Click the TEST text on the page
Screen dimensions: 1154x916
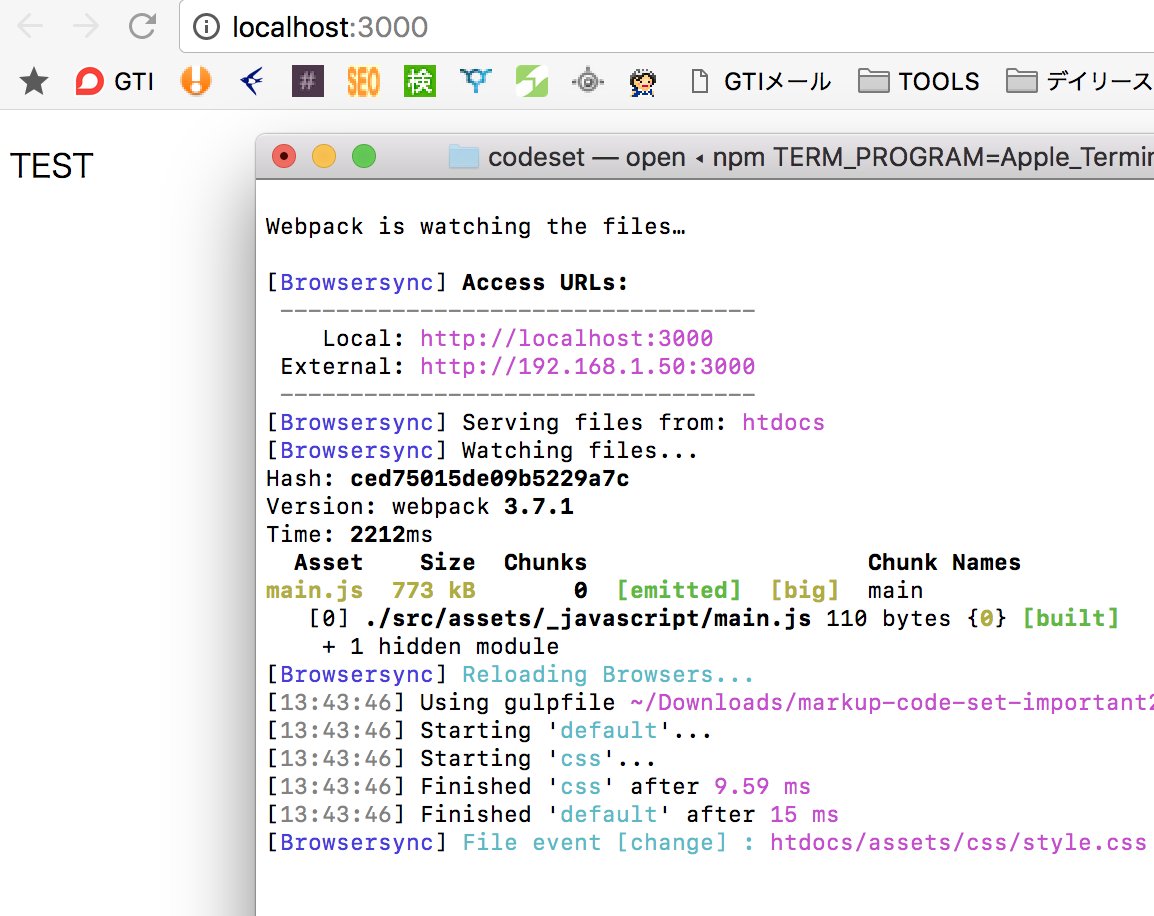pos(52,166)
